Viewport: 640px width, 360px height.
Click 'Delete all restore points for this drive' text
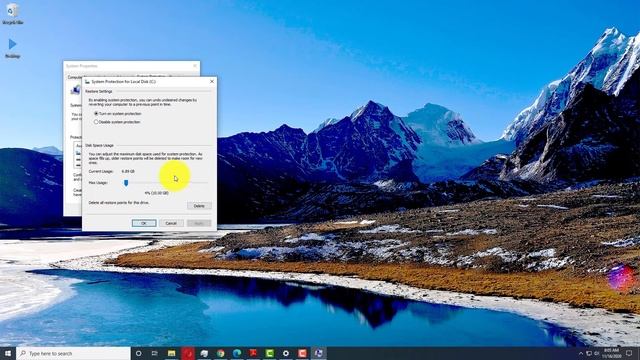119,202
